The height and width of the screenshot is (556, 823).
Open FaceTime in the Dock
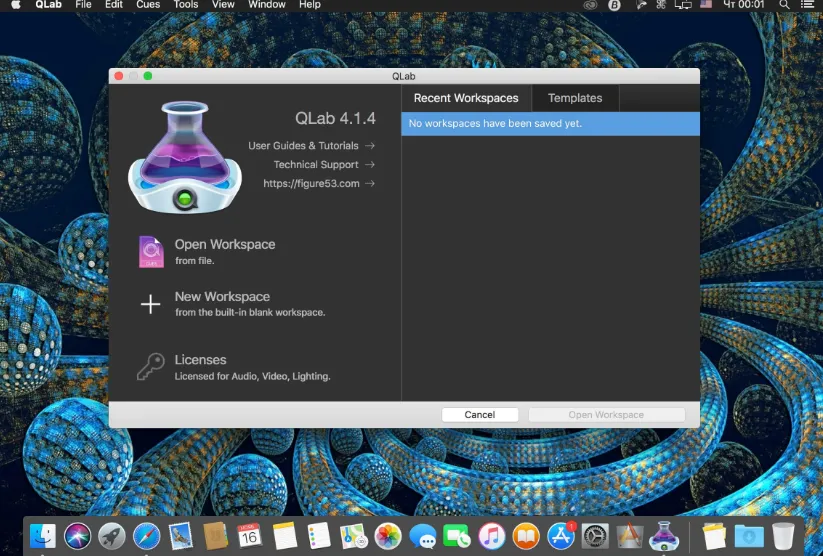coord(457,536)
